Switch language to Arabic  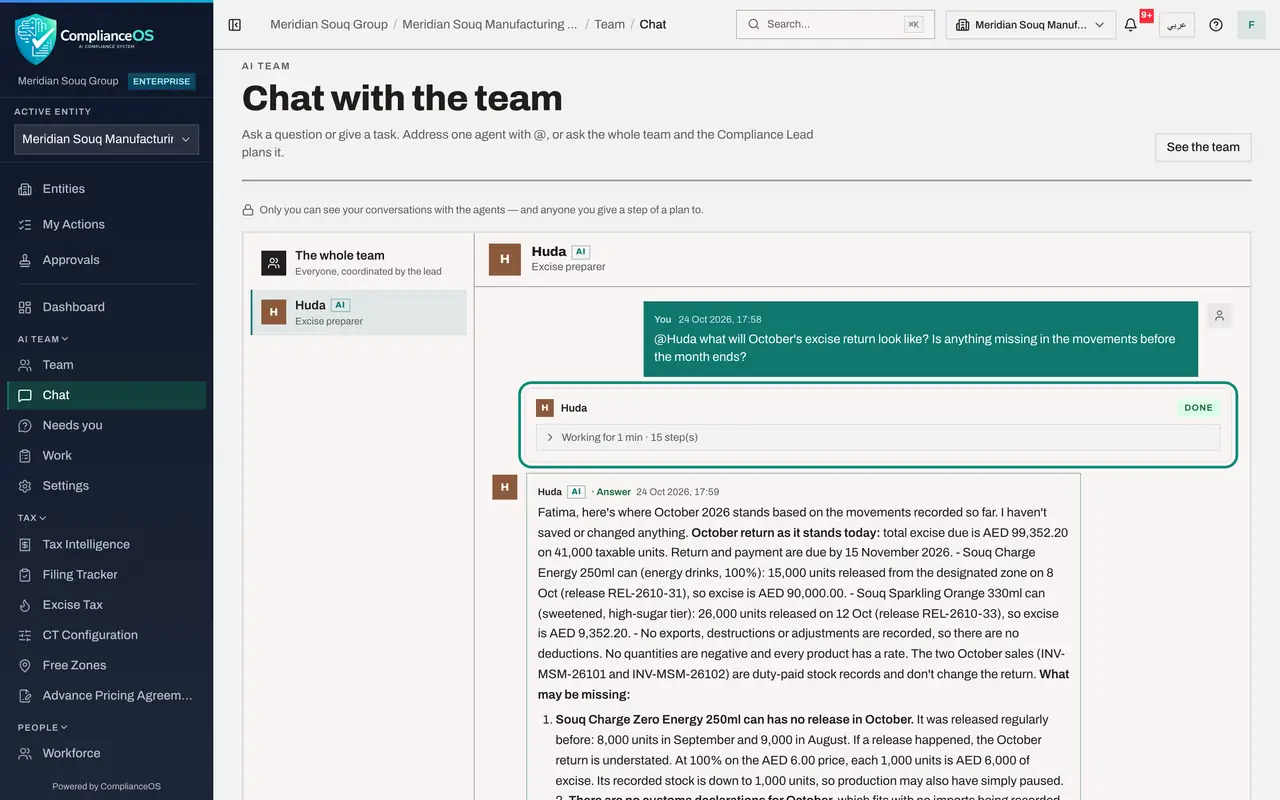(1177, 25)
